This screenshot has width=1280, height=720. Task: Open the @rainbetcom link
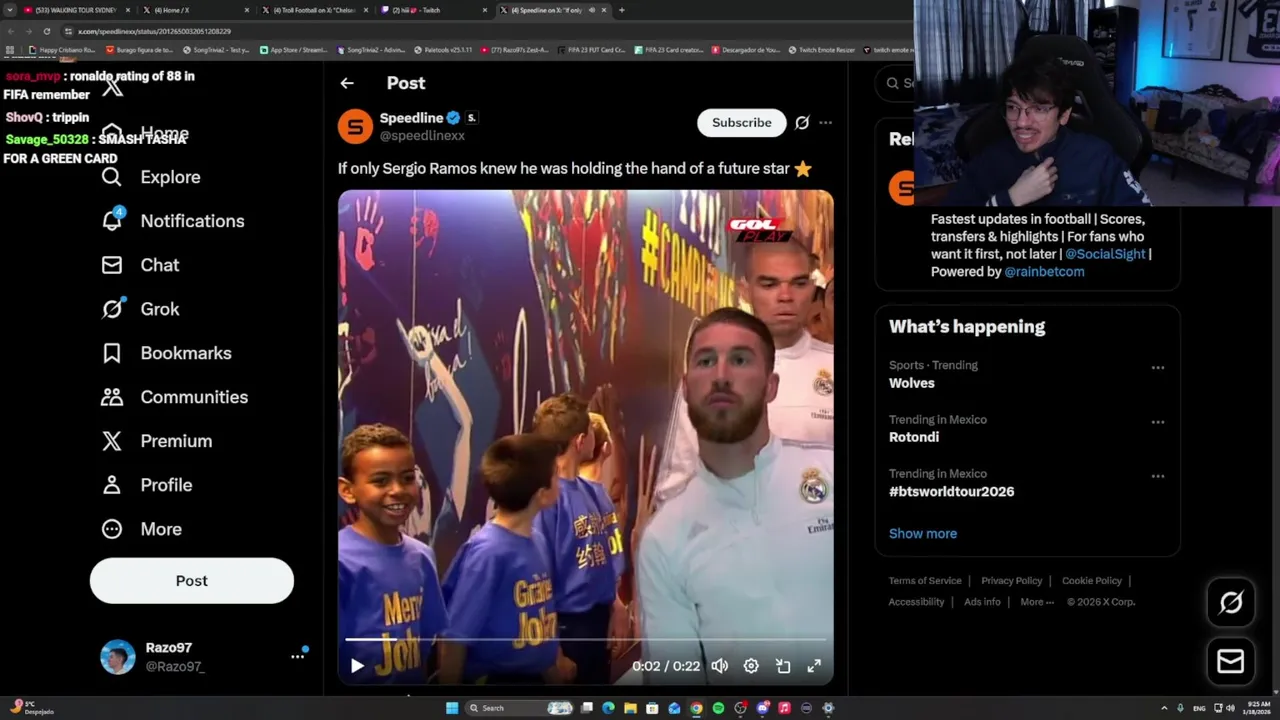point(1044,272)
